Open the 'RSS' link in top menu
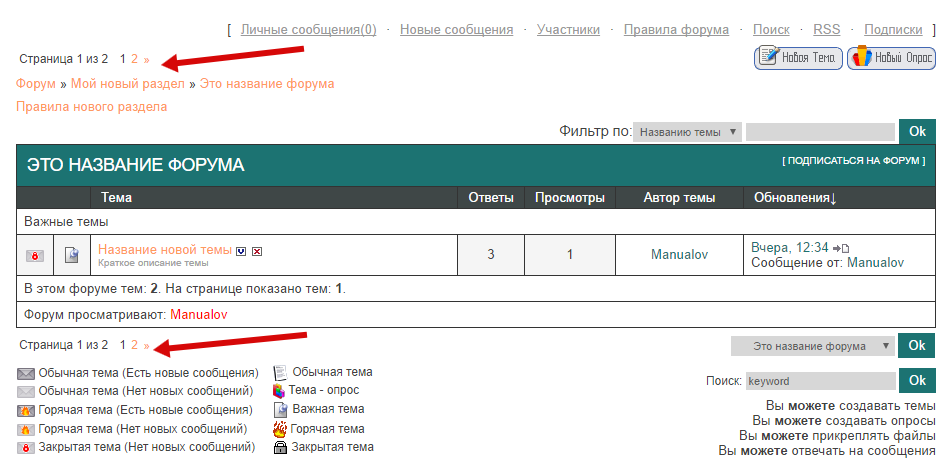Viewport: 951px width, 474px height. pyautogui.click(x=826, y=30)
